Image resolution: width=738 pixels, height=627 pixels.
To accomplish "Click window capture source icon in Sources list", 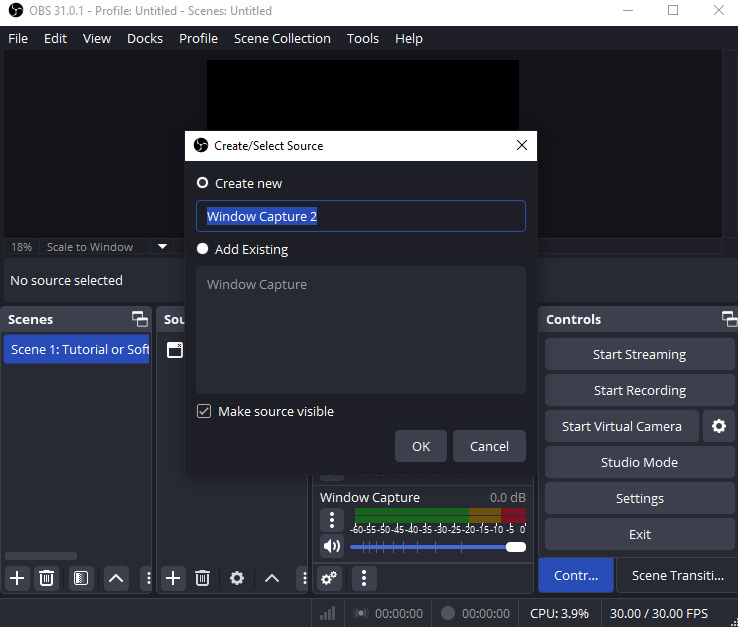I will (175, 350).
